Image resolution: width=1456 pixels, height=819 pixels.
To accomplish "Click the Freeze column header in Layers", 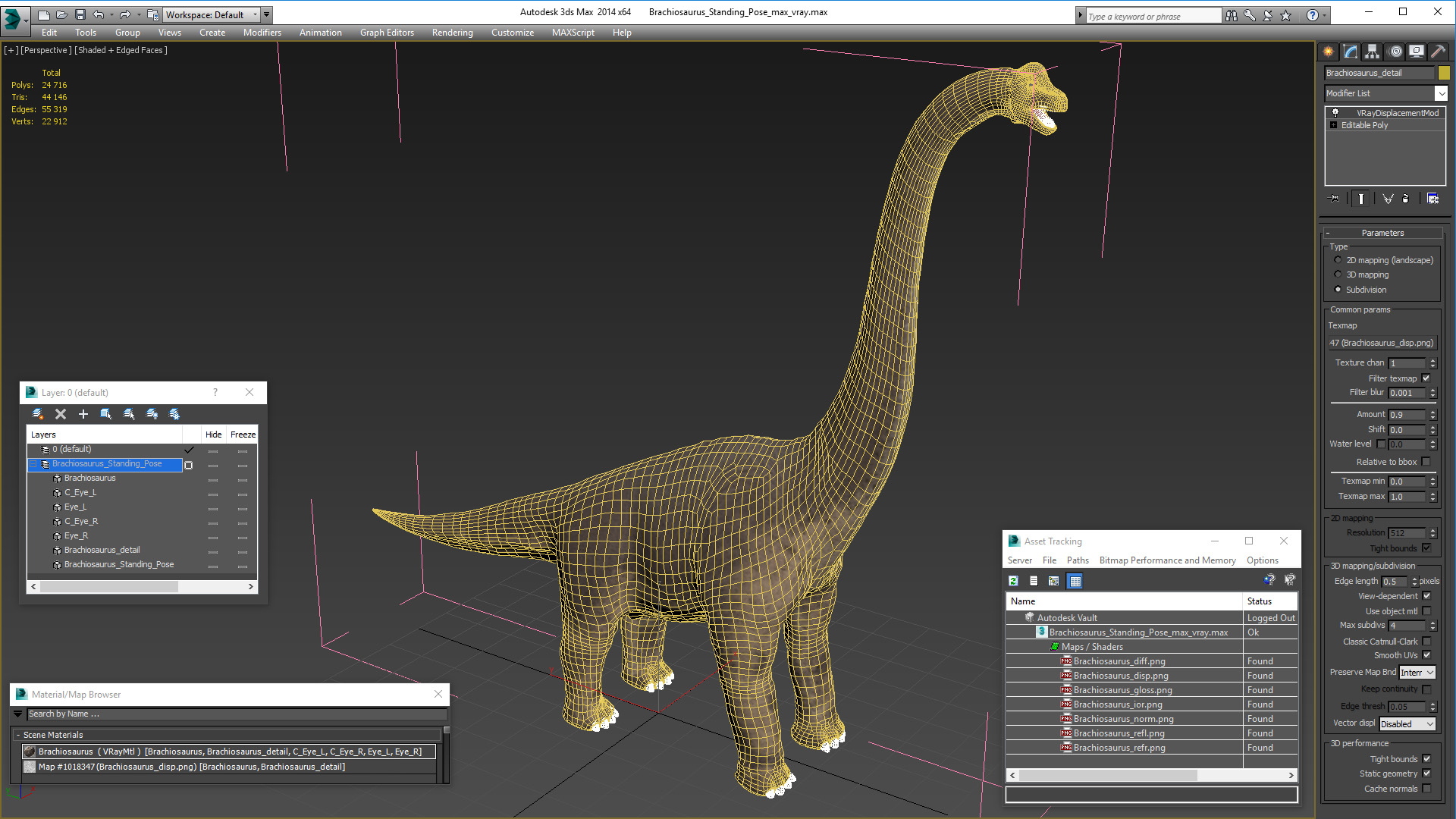I will coord(243,435).
